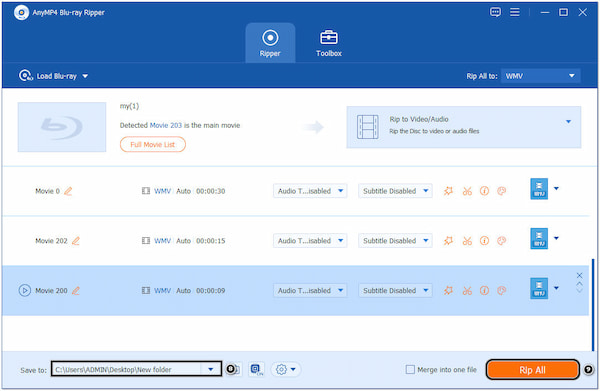Expand the format arrow beside Movie 202's WMV icon

pyautogui.click(x=556, y=238)
